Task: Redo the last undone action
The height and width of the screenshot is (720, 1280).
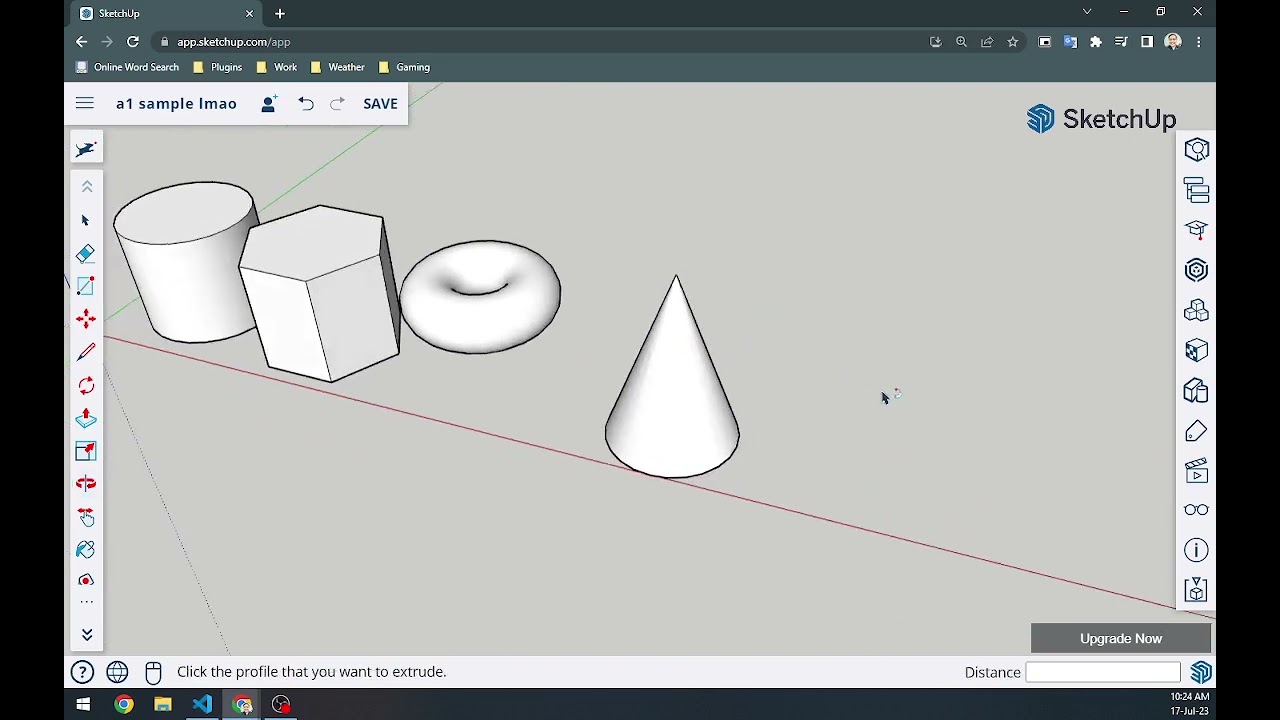Action: 337,103
